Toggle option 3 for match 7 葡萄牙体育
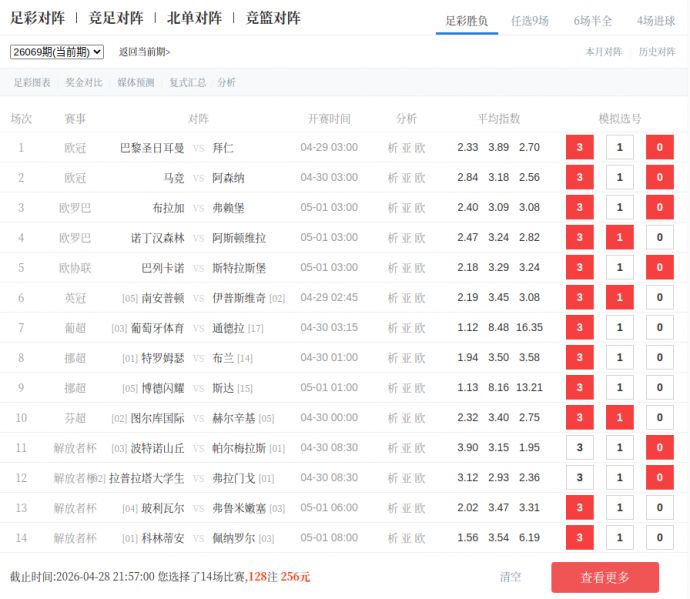The height and width of the screenshot is (599, 690). pos(580,327)
